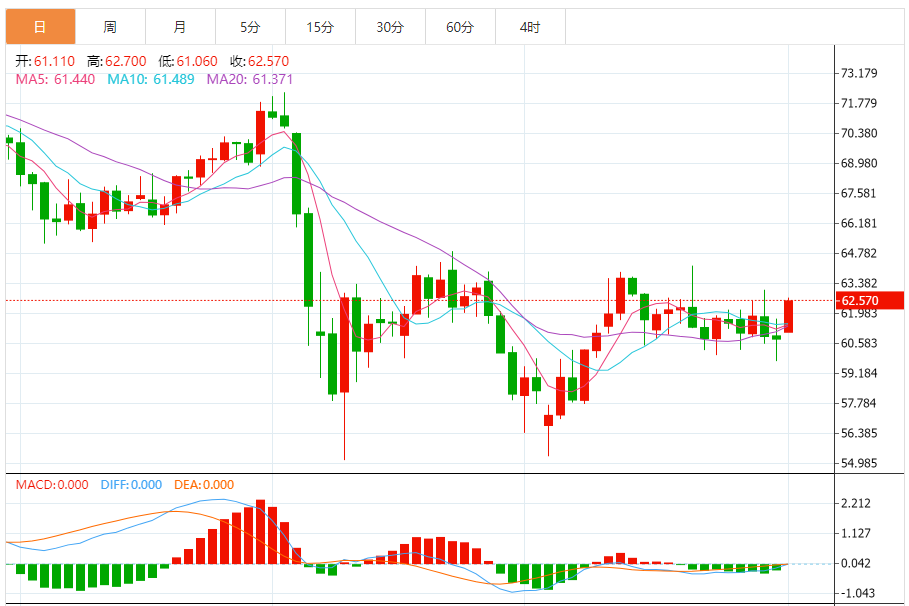Click the DEA:0.000 indicator label
909x606 pixels.
(204, 485)
